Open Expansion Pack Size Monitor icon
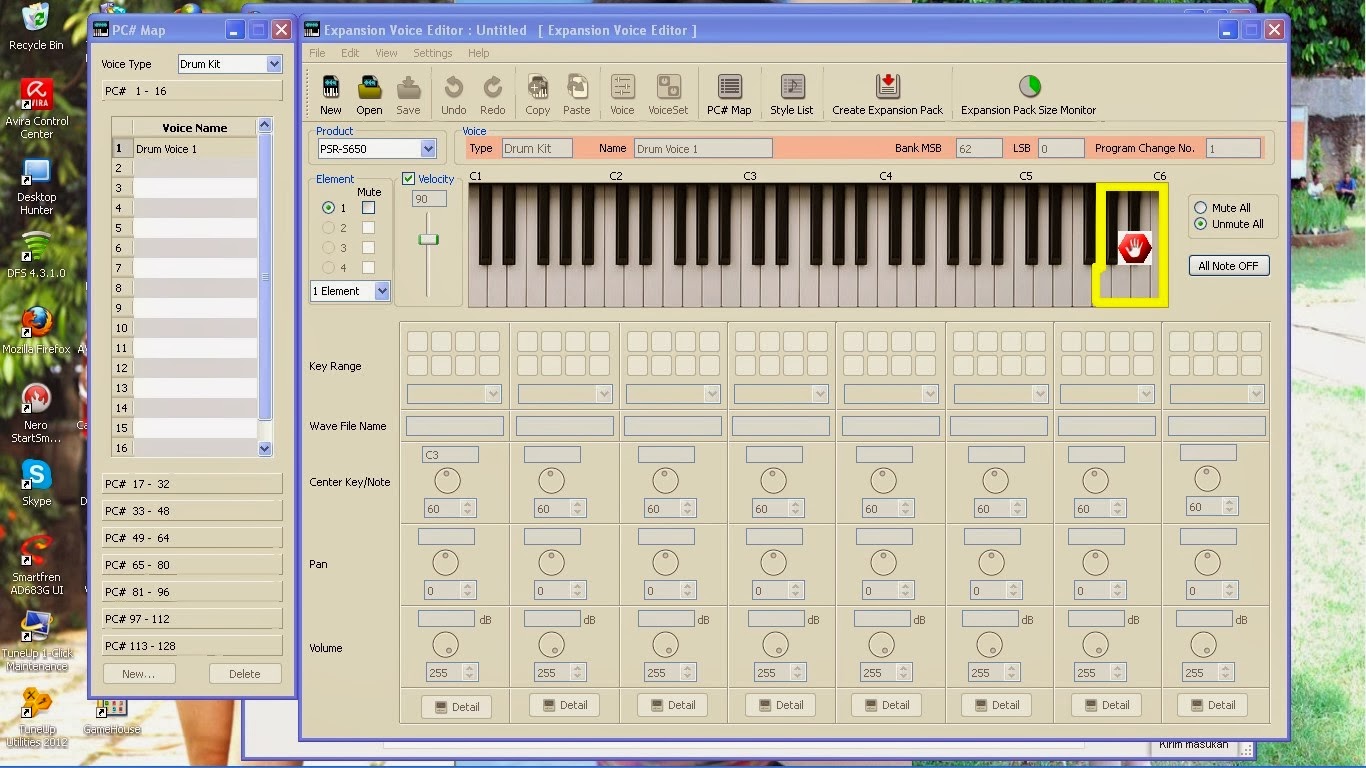1366x768 pixels. coord(1029,88)
